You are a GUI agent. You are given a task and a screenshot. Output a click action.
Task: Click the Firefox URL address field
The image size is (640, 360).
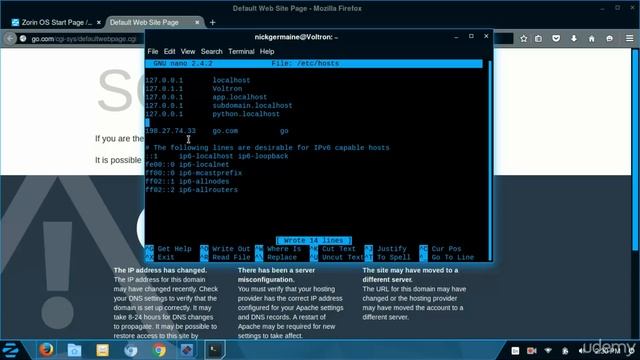pos(84,39)
